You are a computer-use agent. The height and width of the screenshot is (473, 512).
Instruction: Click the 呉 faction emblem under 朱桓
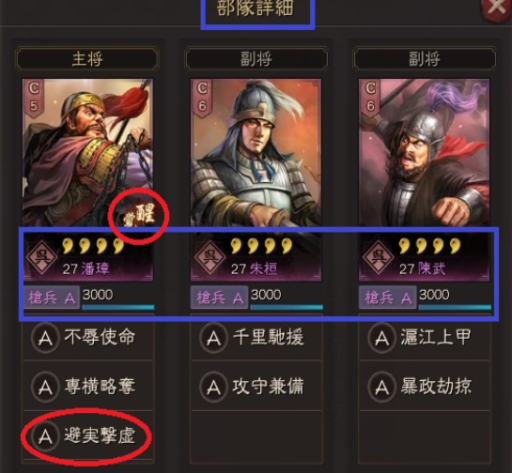210,257
